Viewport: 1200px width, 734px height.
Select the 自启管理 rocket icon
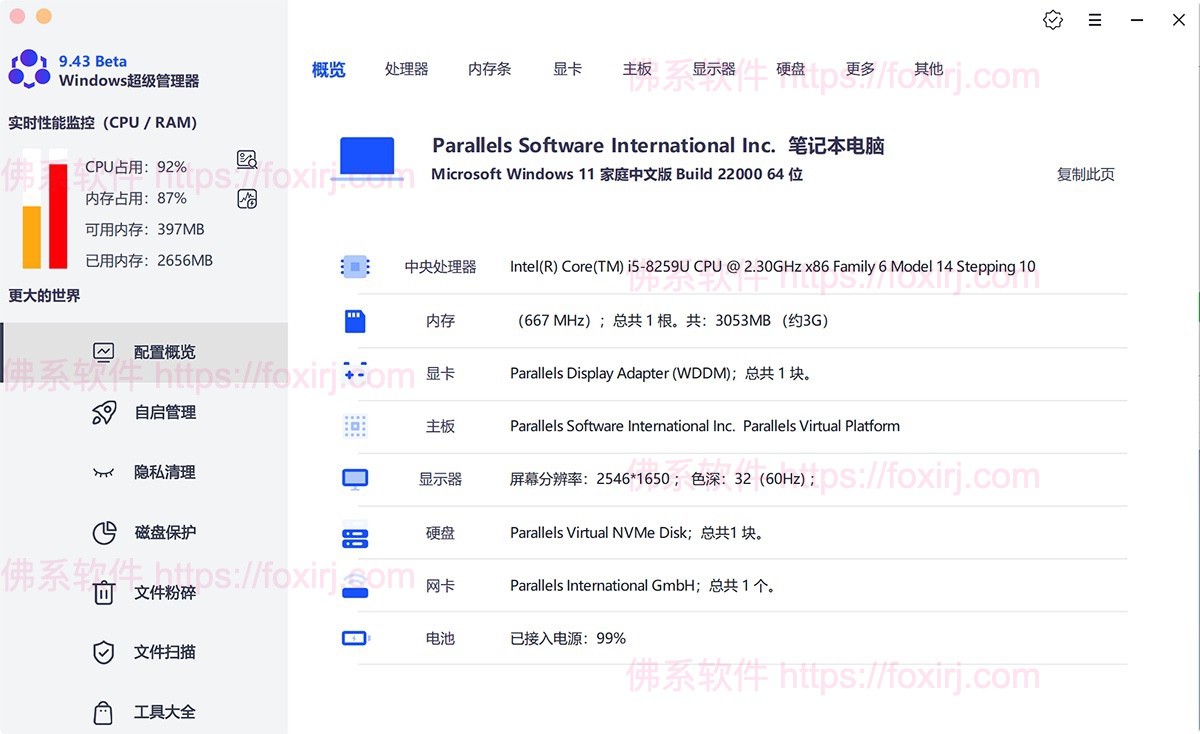104,412
